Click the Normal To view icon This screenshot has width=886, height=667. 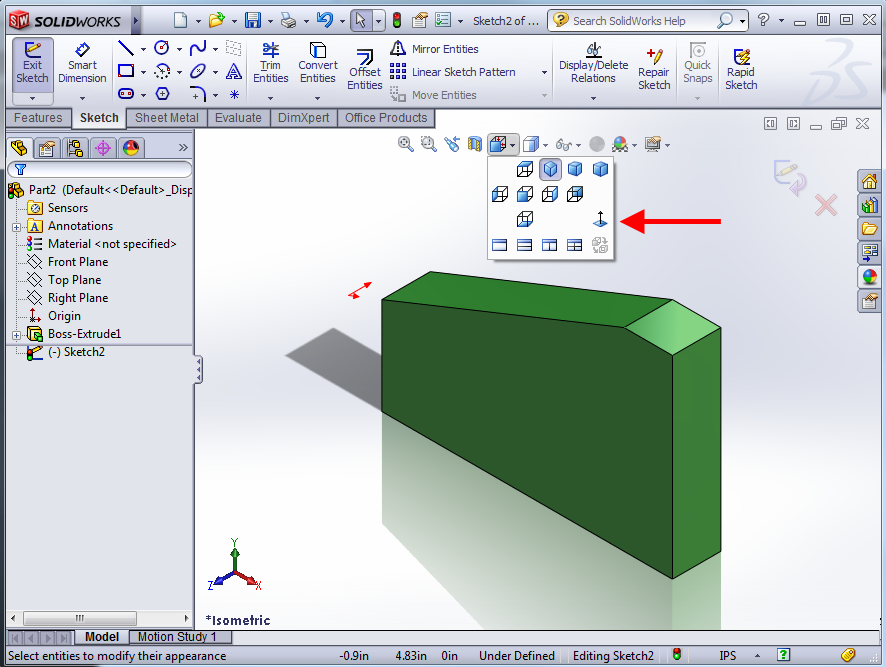600,219
